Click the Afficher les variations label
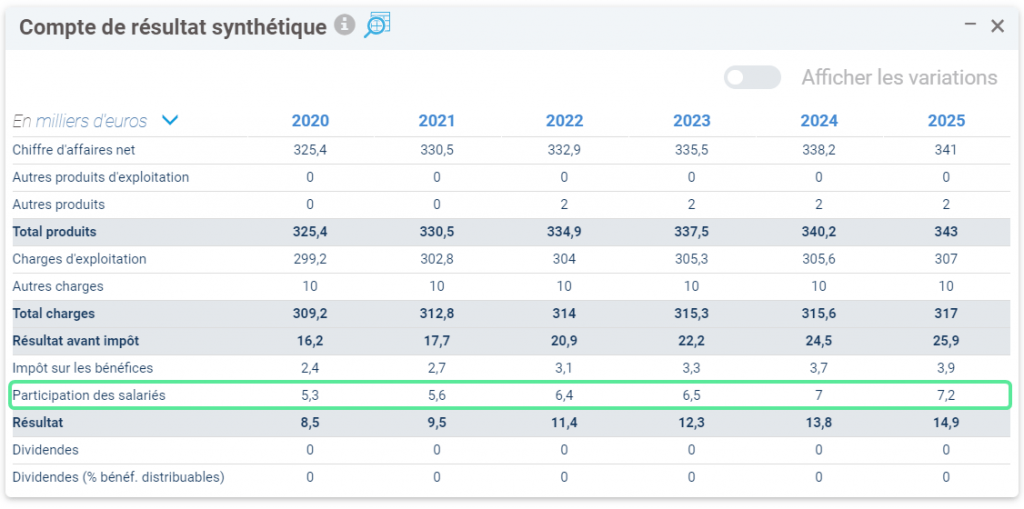1024x509 pixels. point(899,78)
